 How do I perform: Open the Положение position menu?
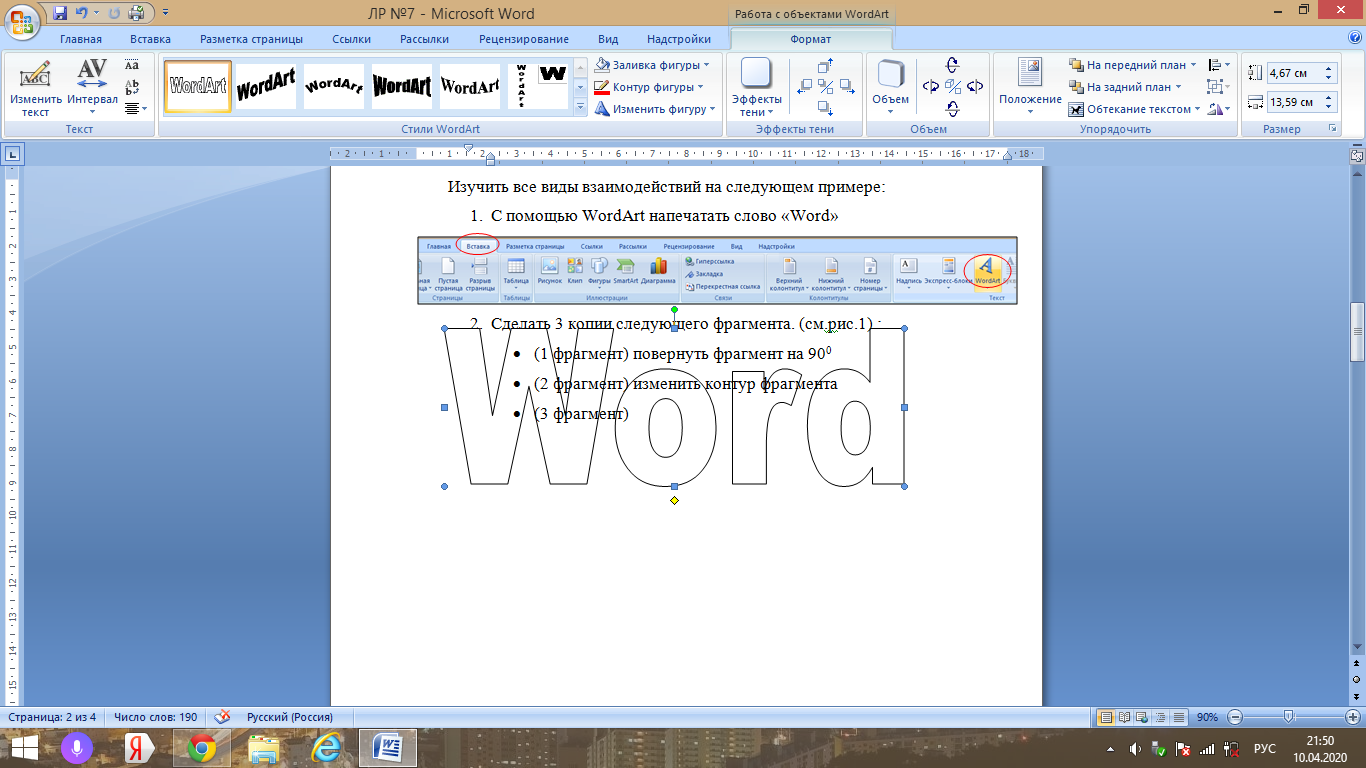pyautogui.click(x=1030, y=87)
